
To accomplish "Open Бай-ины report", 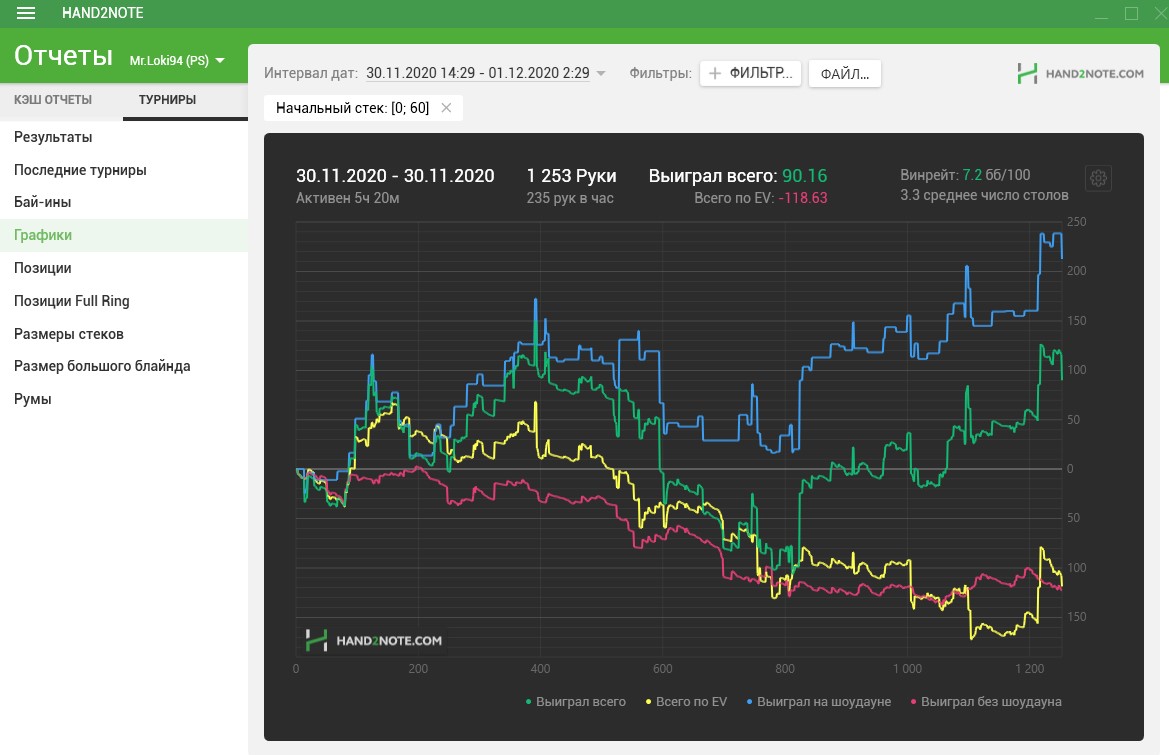I will click(124, 202).
